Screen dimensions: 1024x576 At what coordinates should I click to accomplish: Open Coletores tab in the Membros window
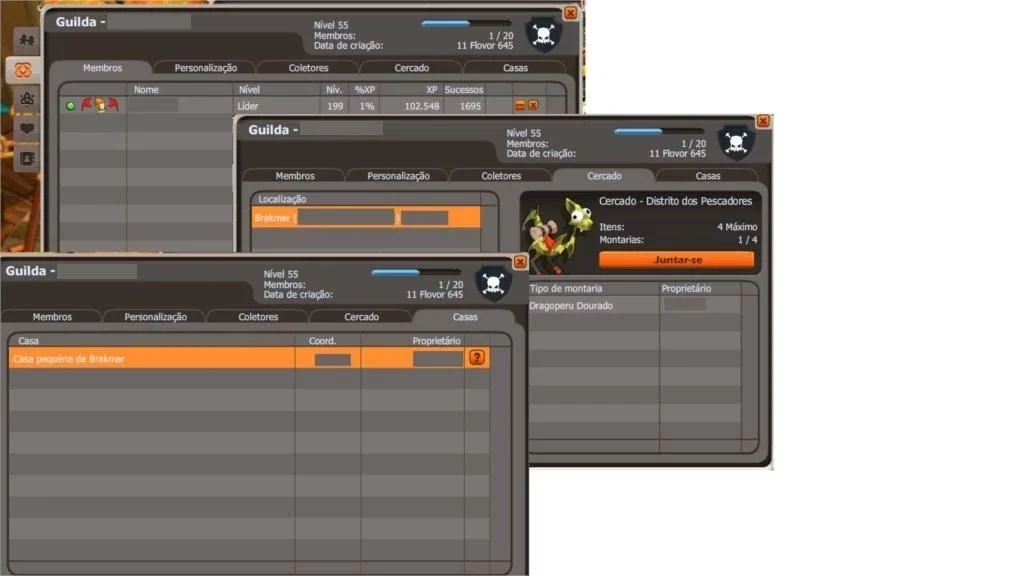coord(308,68)
